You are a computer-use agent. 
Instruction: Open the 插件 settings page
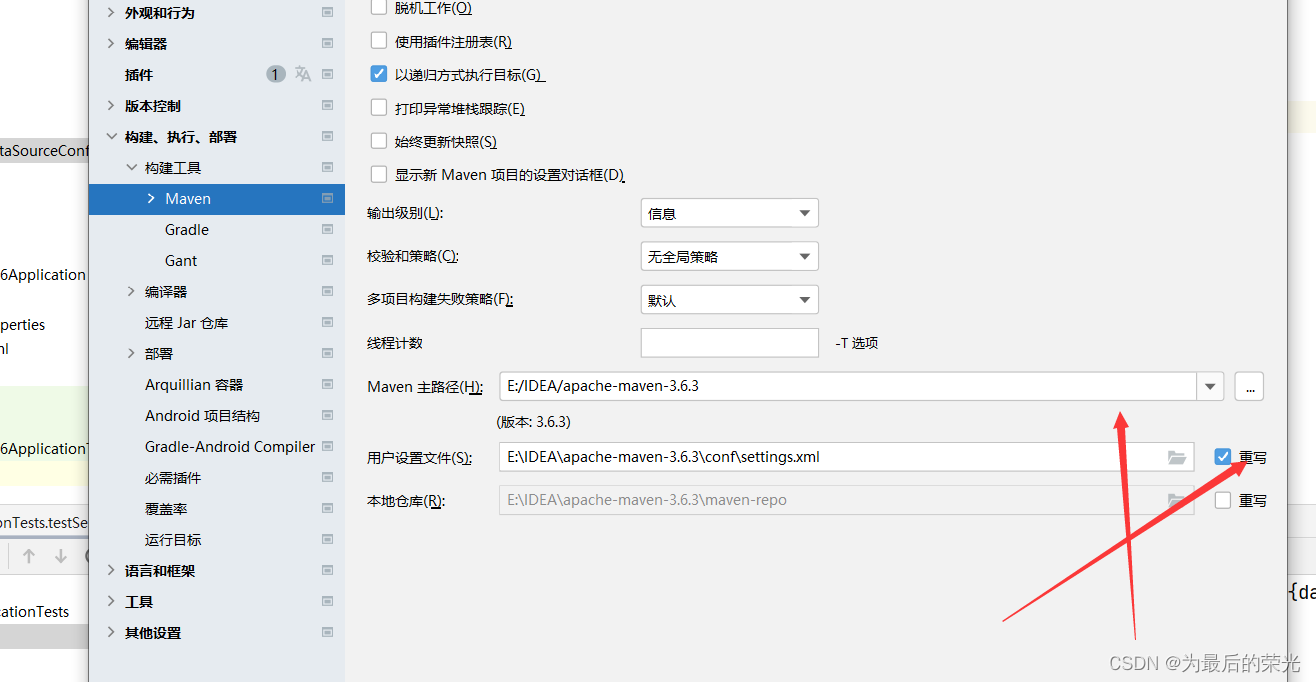(139, 75)
